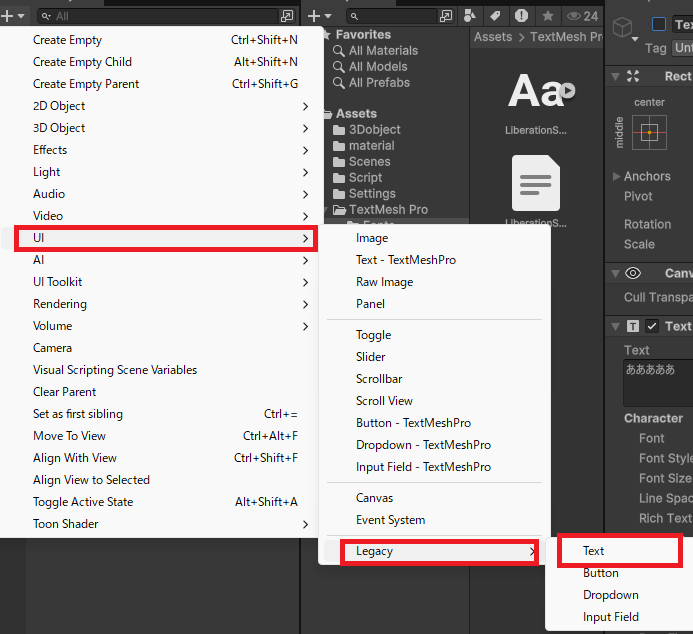
Task: Click the play arrow on font asset
Action: click(x=567, y=91)
